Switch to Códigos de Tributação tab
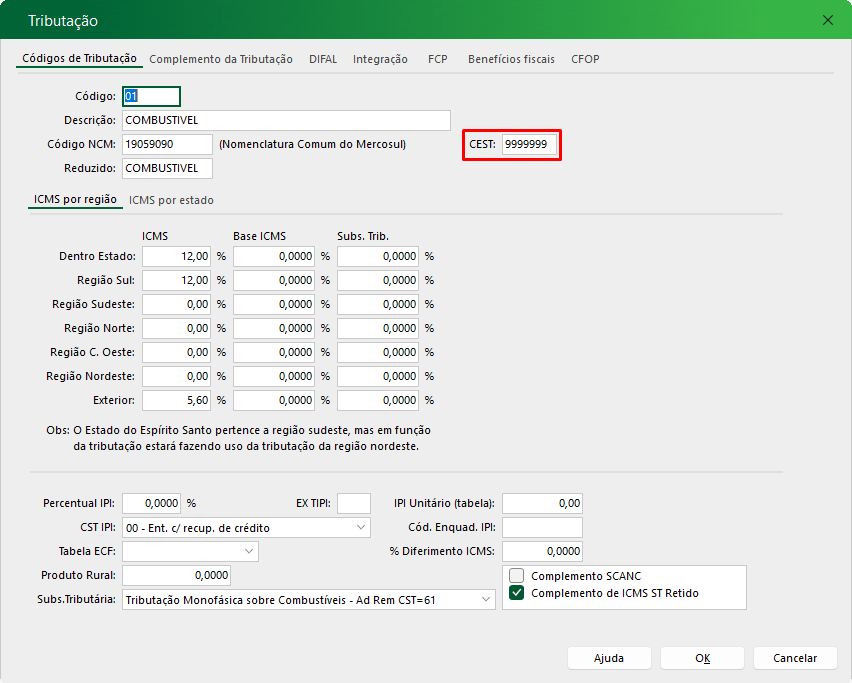Screen dimensions: 852x683 click(79, 58)
